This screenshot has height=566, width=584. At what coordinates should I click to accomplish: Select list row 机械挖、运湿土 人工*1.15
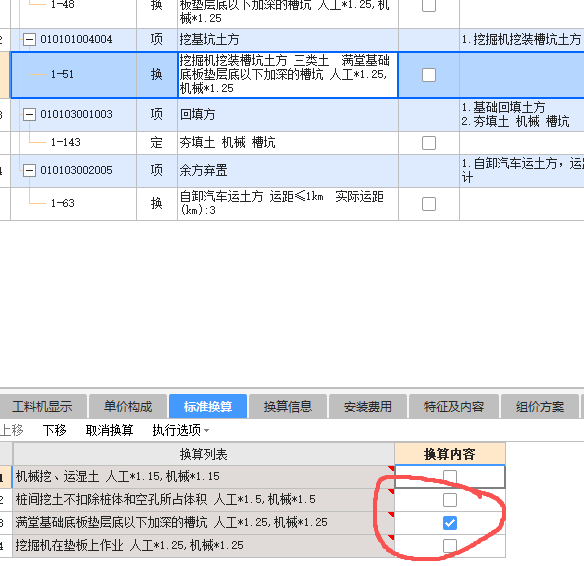pyautogui.click(x=204, y=477)
